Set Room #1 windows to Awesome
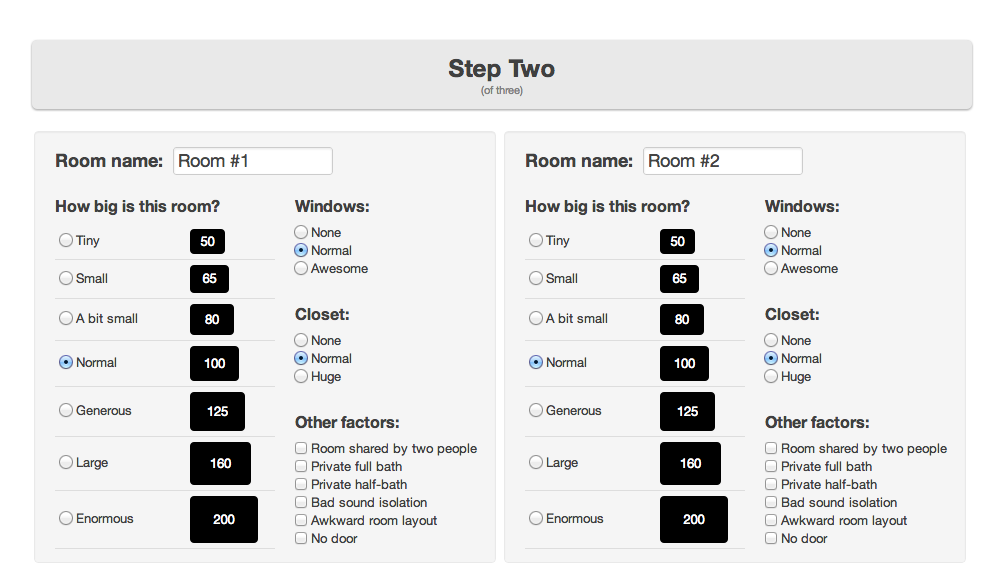 tap(301, 269)
